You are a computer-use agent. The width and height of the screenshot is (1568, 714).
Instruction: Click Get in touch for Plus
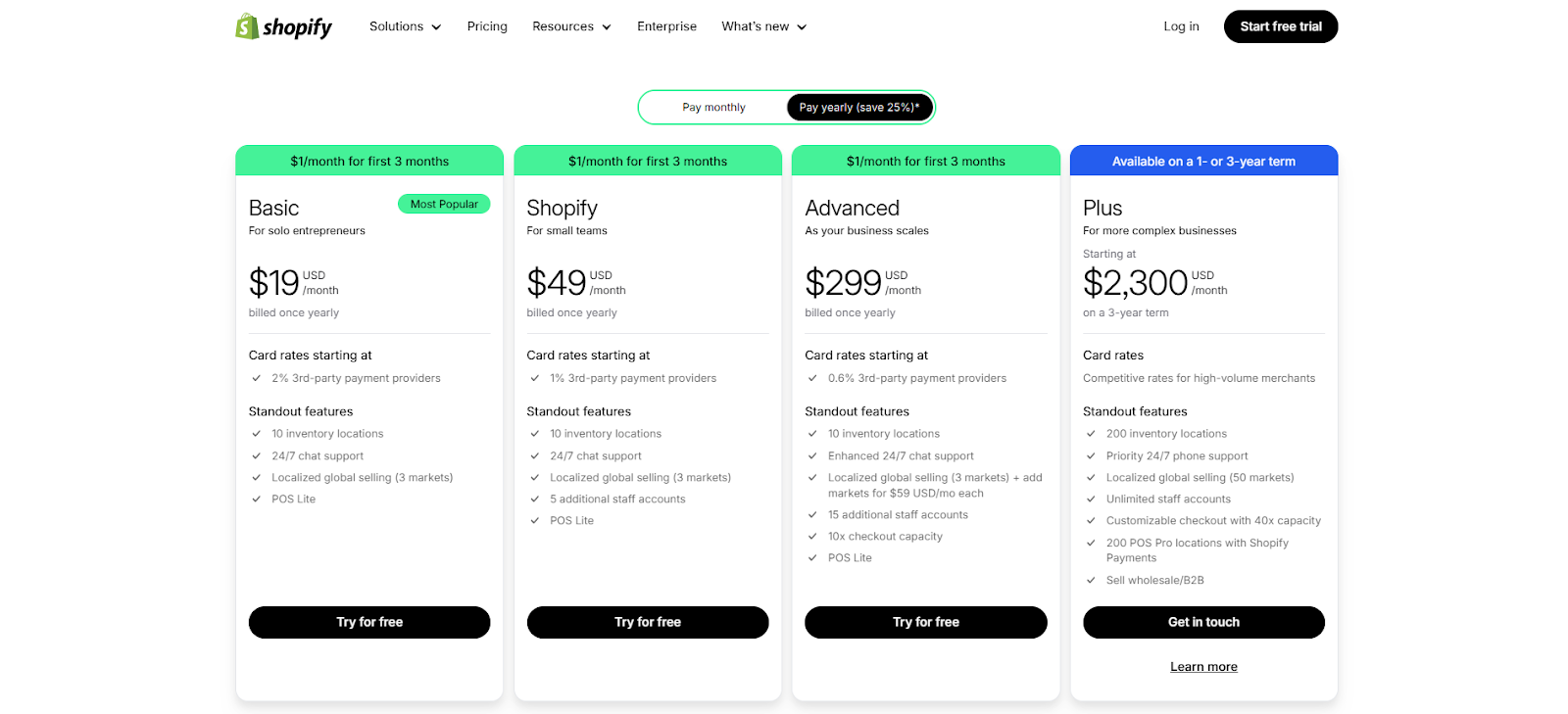point(1203,622)
